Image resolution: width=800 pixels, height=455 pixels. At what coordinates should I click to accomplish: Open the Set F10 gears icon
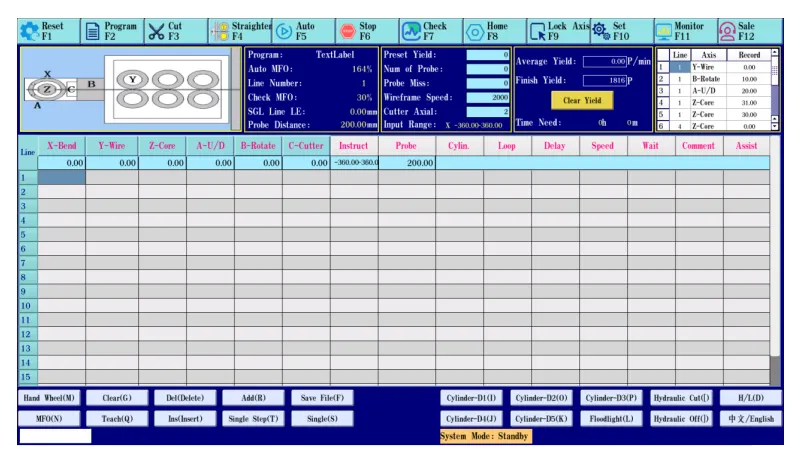point(601,32)
